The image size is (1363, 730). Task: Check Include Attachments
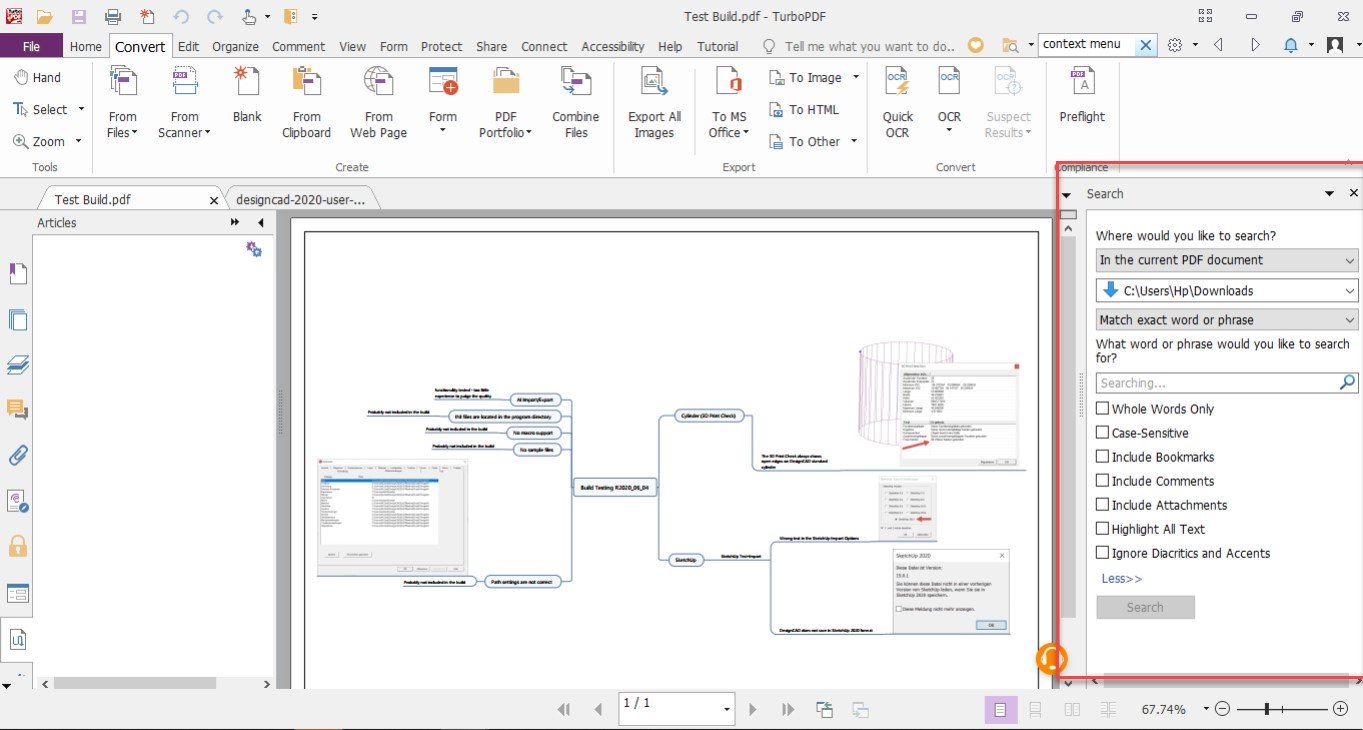(x=1102, y=504)
